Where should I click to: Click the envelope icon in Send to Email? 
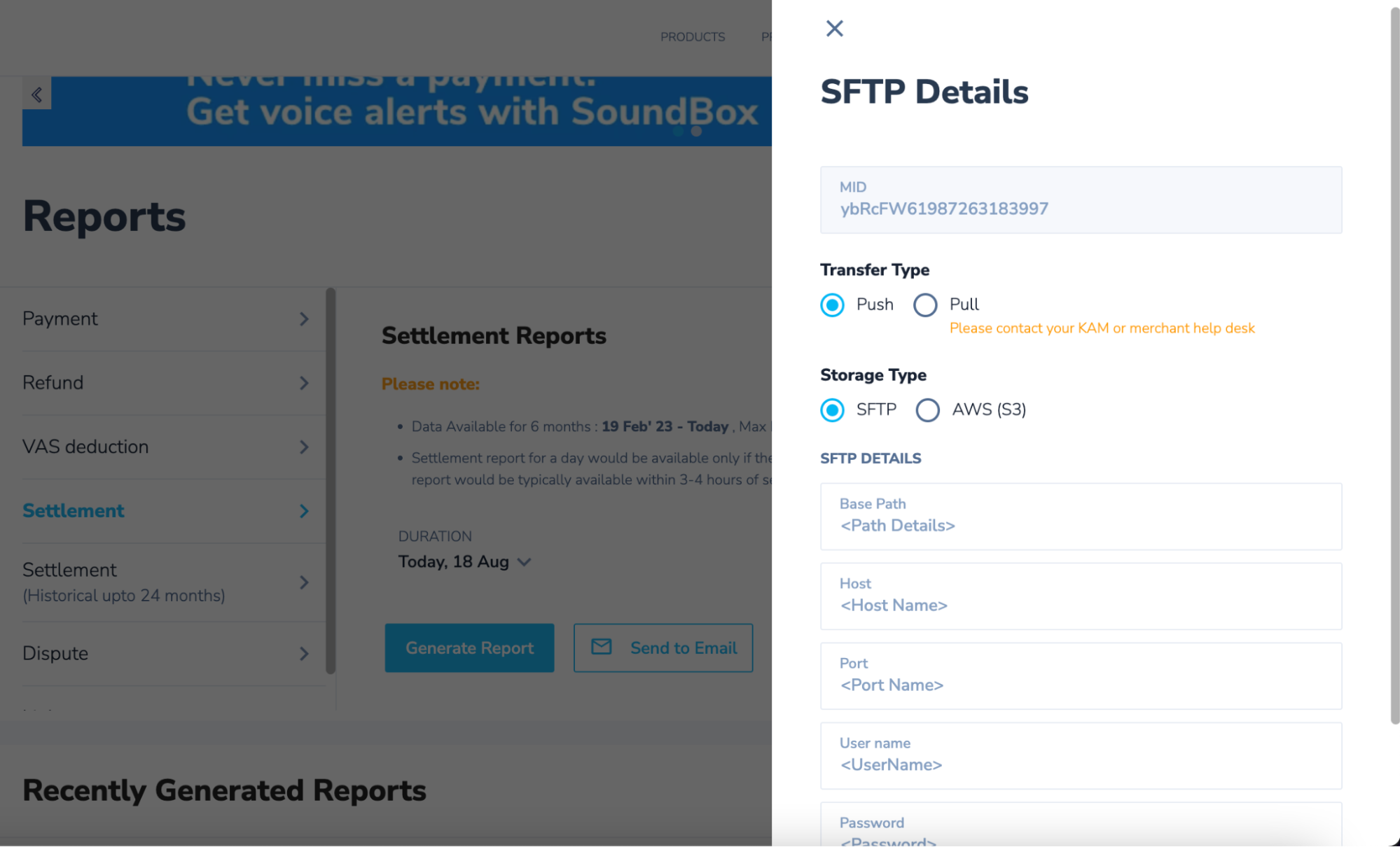[601, 647]
